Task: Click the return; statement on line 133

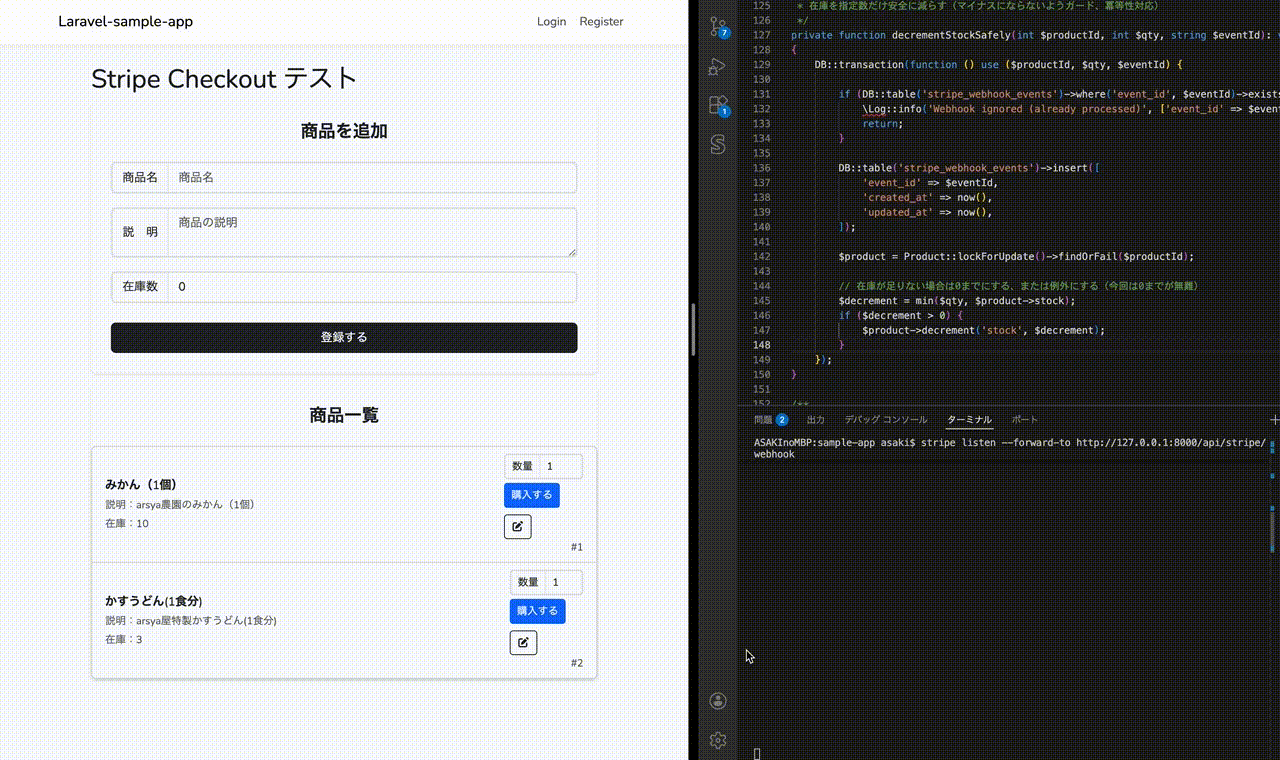Action: [882, 124]
